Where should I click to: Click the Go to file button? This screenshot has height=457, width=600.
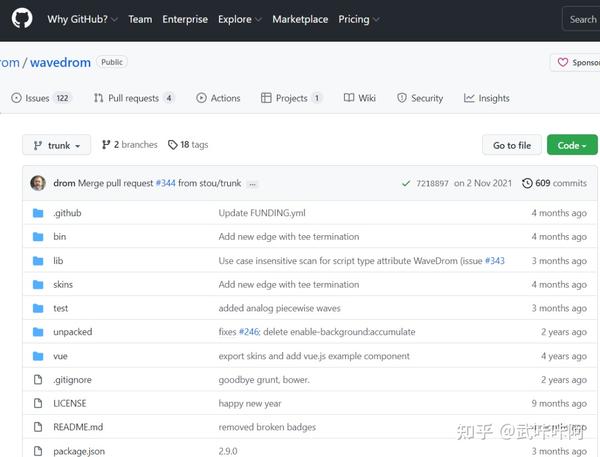click(x=512, y=145)
